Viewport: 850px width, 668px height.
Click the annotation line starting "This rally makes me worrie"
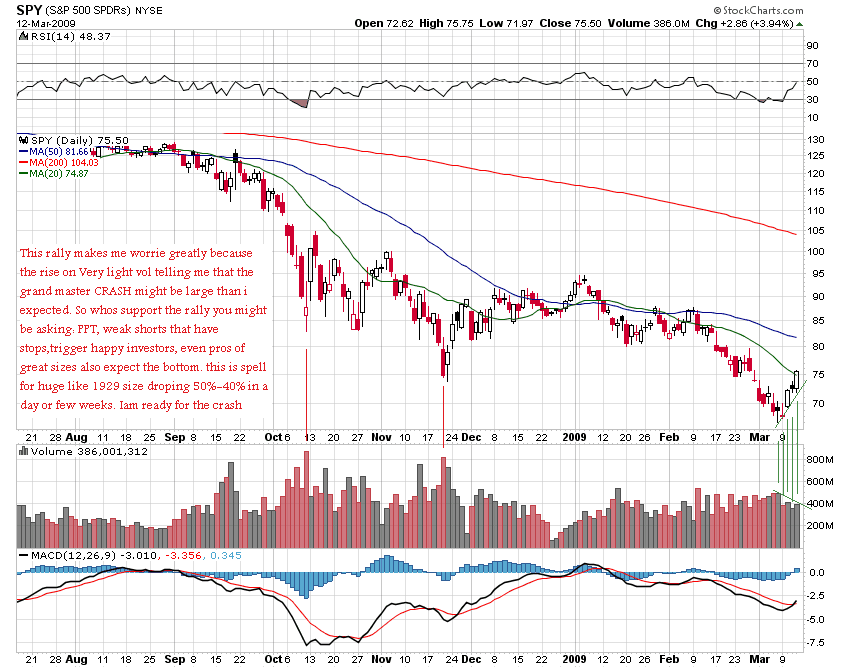pyautogui.click(x=136, y=254)
